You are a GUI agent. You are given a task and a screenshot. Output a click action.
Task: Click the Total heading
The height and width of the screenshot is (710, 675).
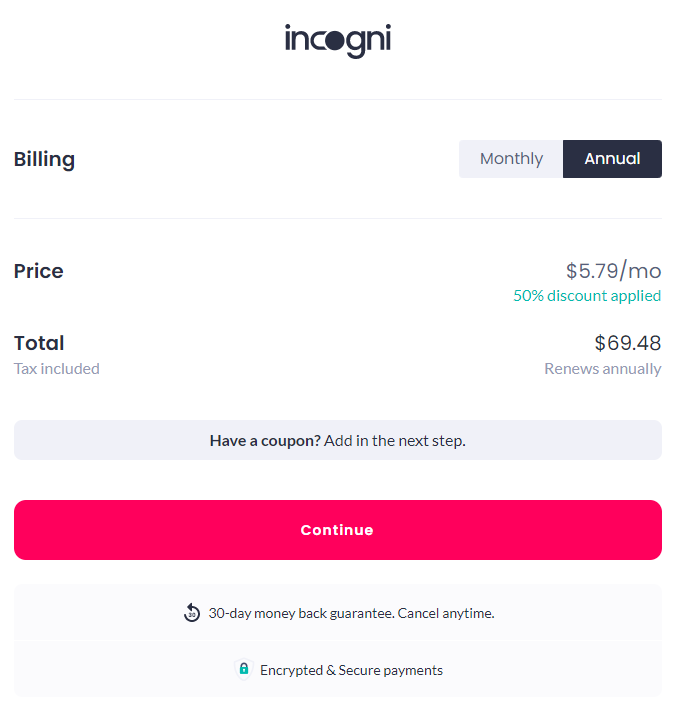click(x=39, y=343)
